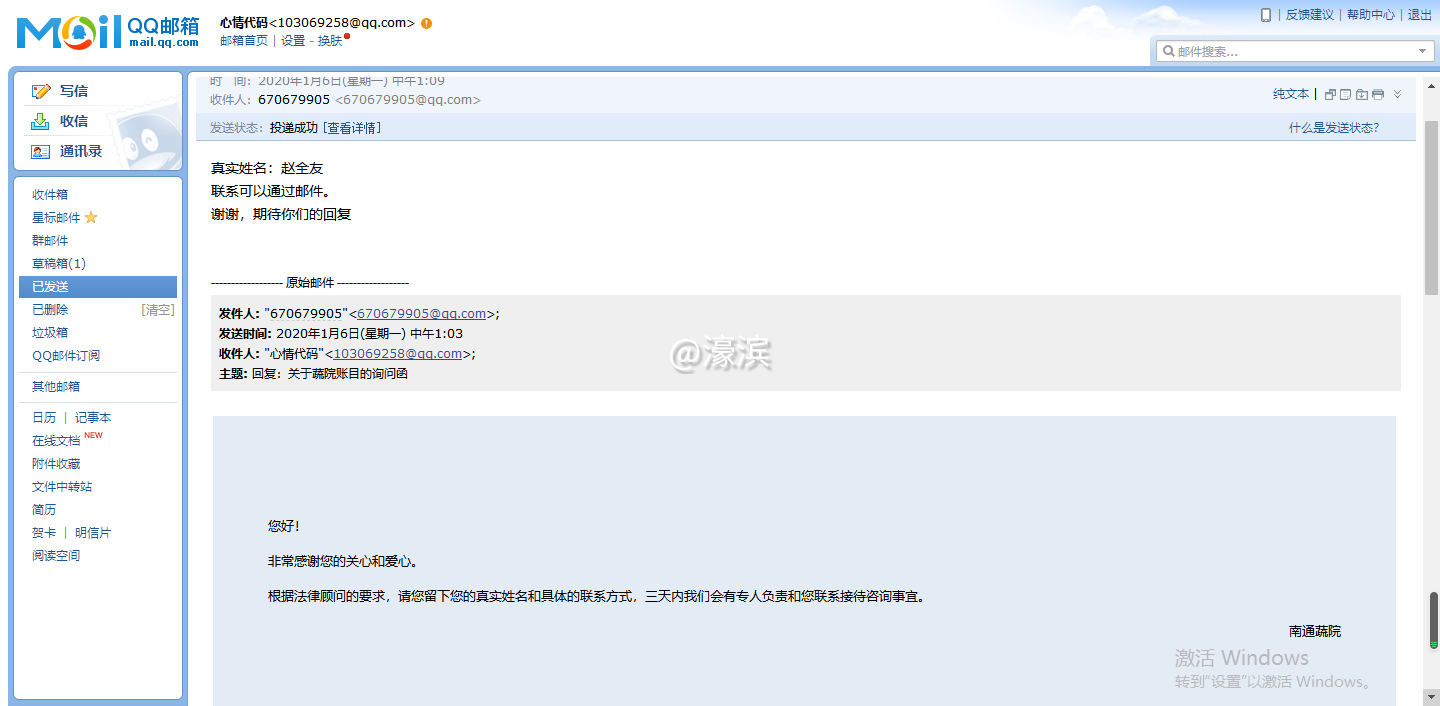Image resolution: width=1440 pixels, height=706 pixels.
Task: Click the download mail icon in toolbar
Action: tap(1361, 93)
